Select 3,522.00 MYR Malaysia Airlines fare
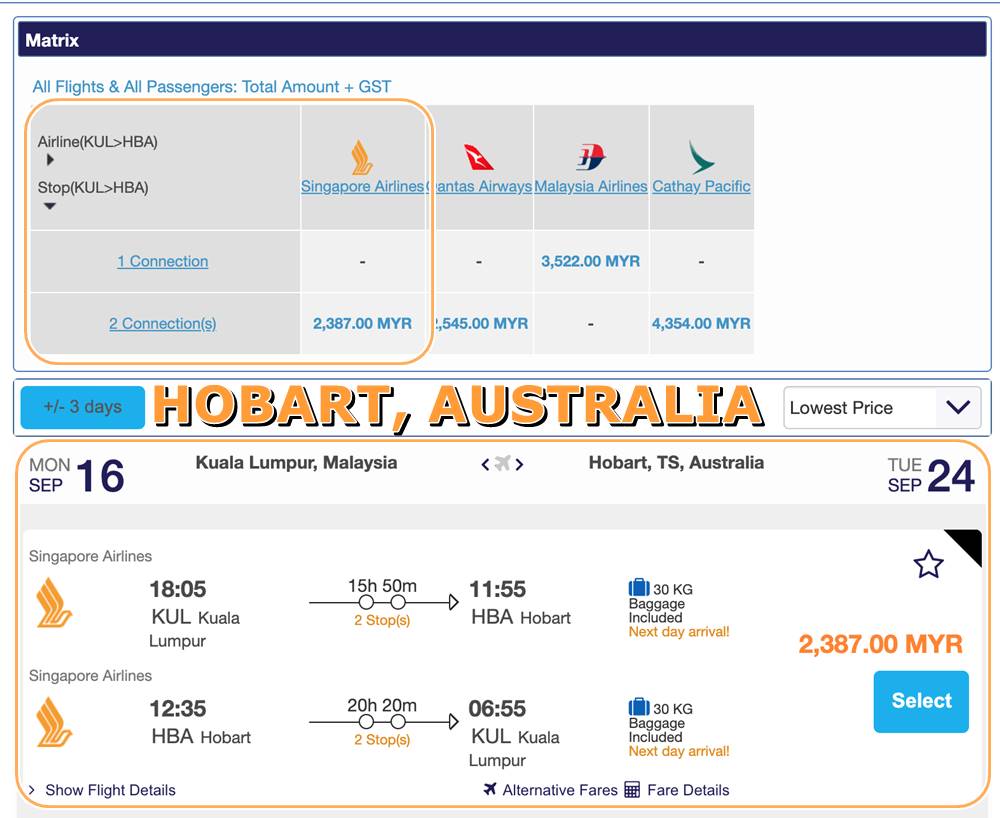 [x=591, y=261]
